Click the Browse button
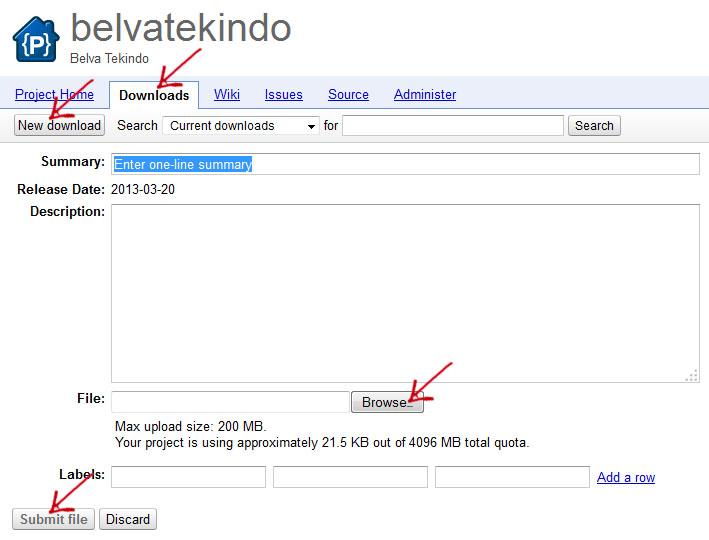The image size is (709, 540). [388, 402]
